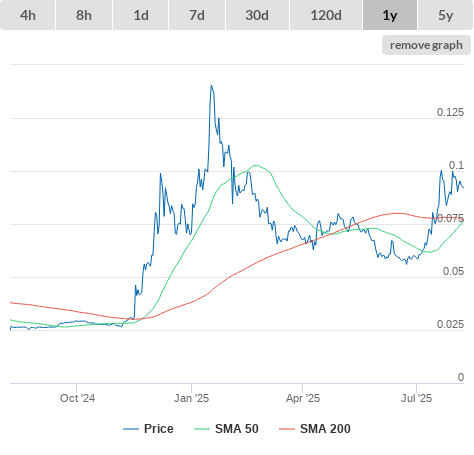Select the 30d range tab
The width and height of the screenshot is (474, 455).
pos(257,15)
